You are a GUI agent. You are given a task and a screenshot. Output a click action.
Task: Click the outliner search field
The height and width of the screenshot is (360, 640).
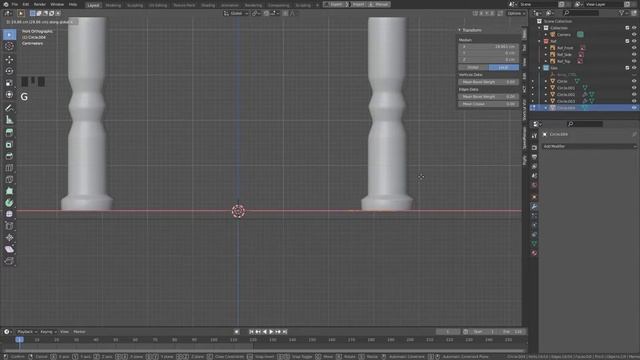[x=580, y=13]
